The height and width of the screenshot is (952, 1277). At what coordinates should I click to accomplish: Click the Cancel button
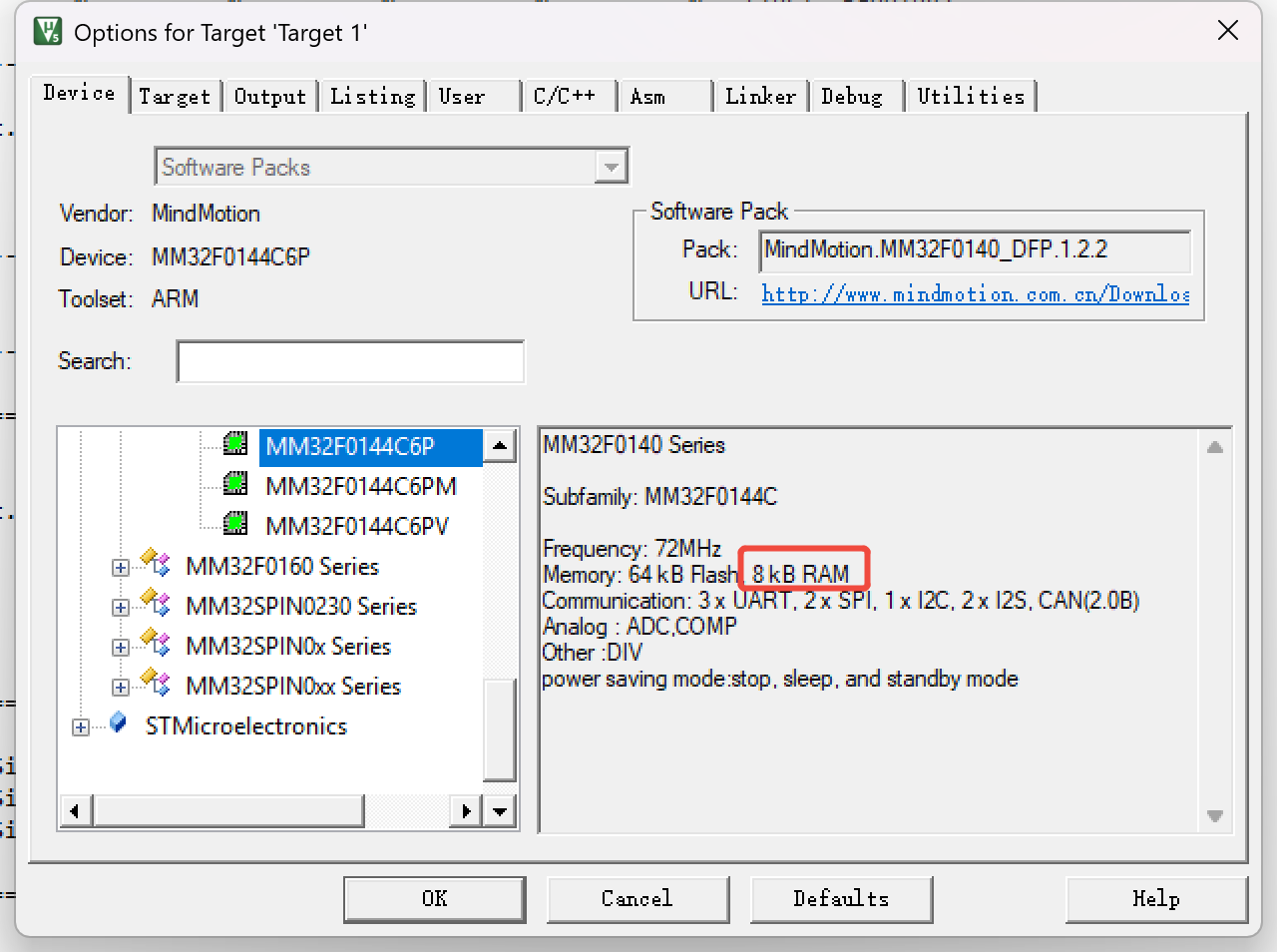click(638, 899)
